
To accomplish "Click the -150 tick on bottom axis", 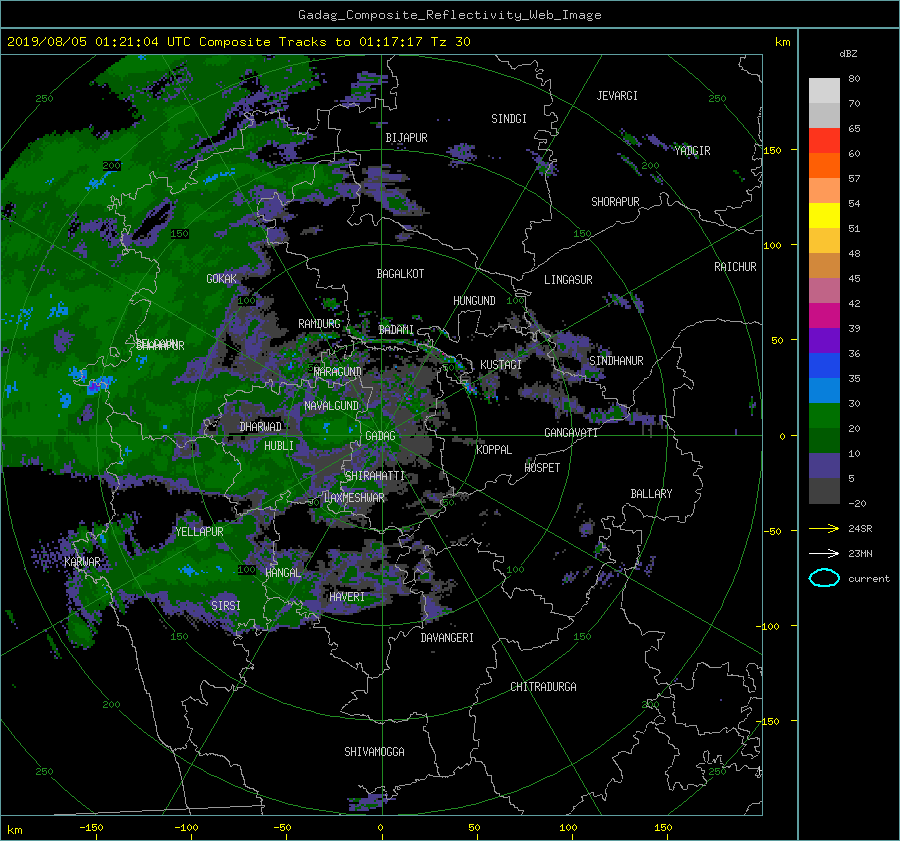I will pyautogui.click(x=91, y=828).
